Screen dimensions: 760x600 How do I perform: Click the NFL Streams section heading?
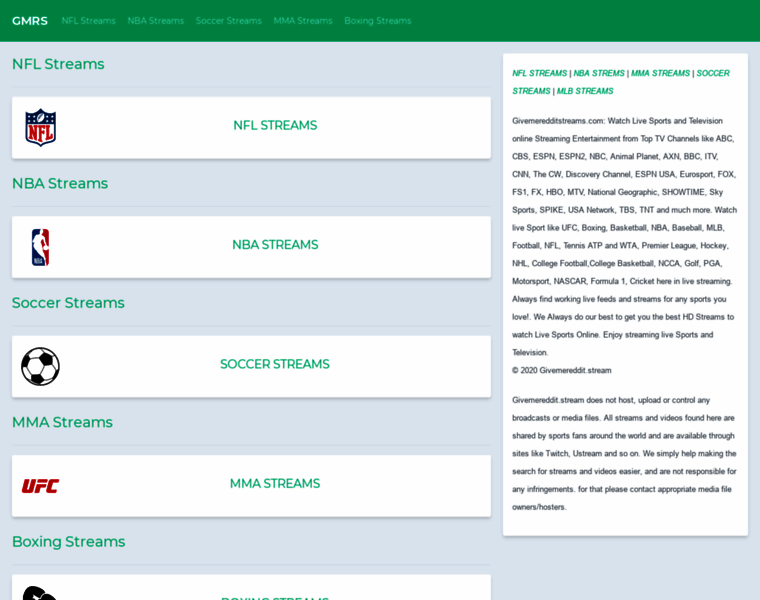tap(58, 64)
